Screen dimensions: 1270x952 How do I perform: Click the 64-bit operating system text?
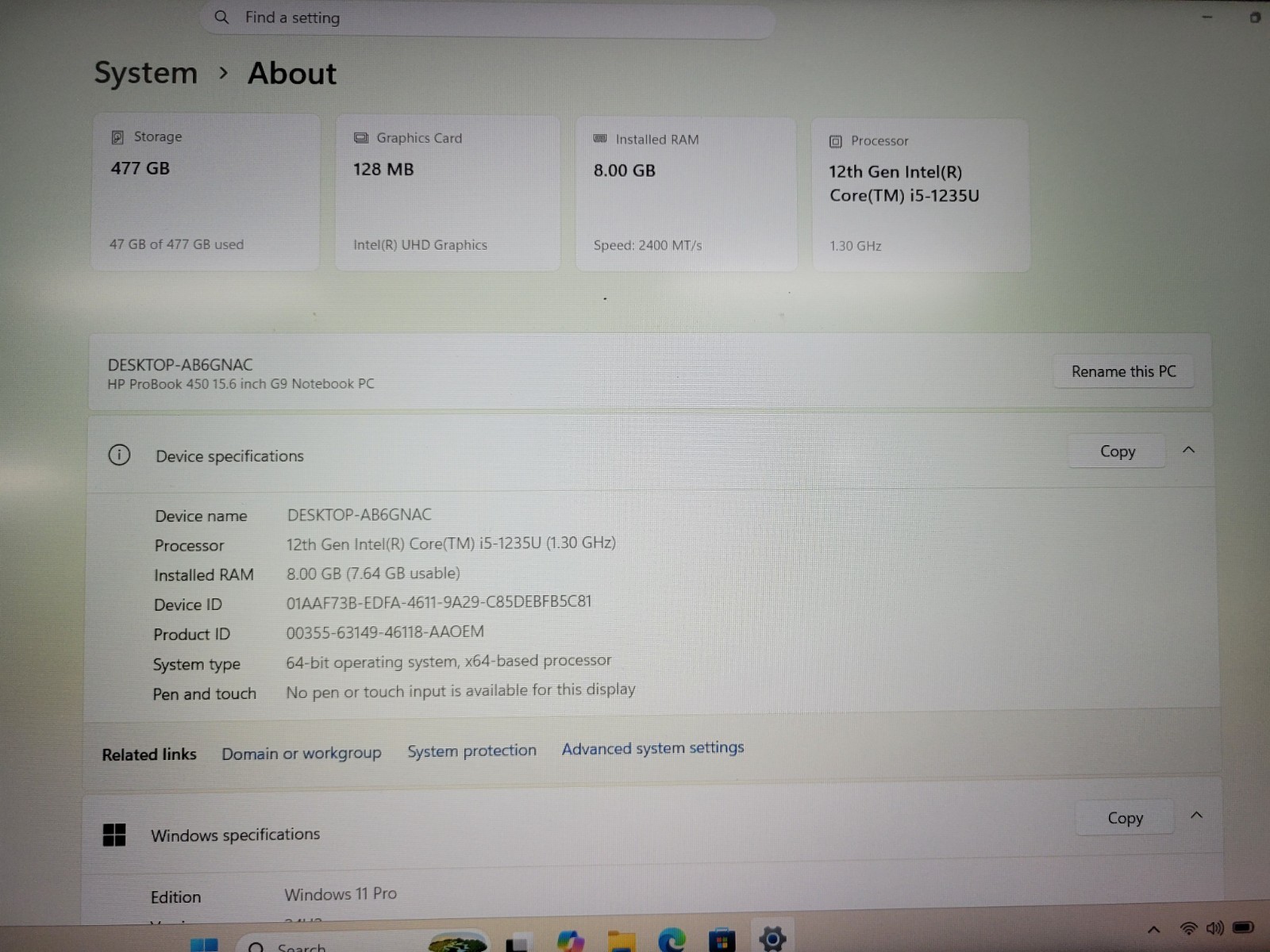(x=448, y=662)
